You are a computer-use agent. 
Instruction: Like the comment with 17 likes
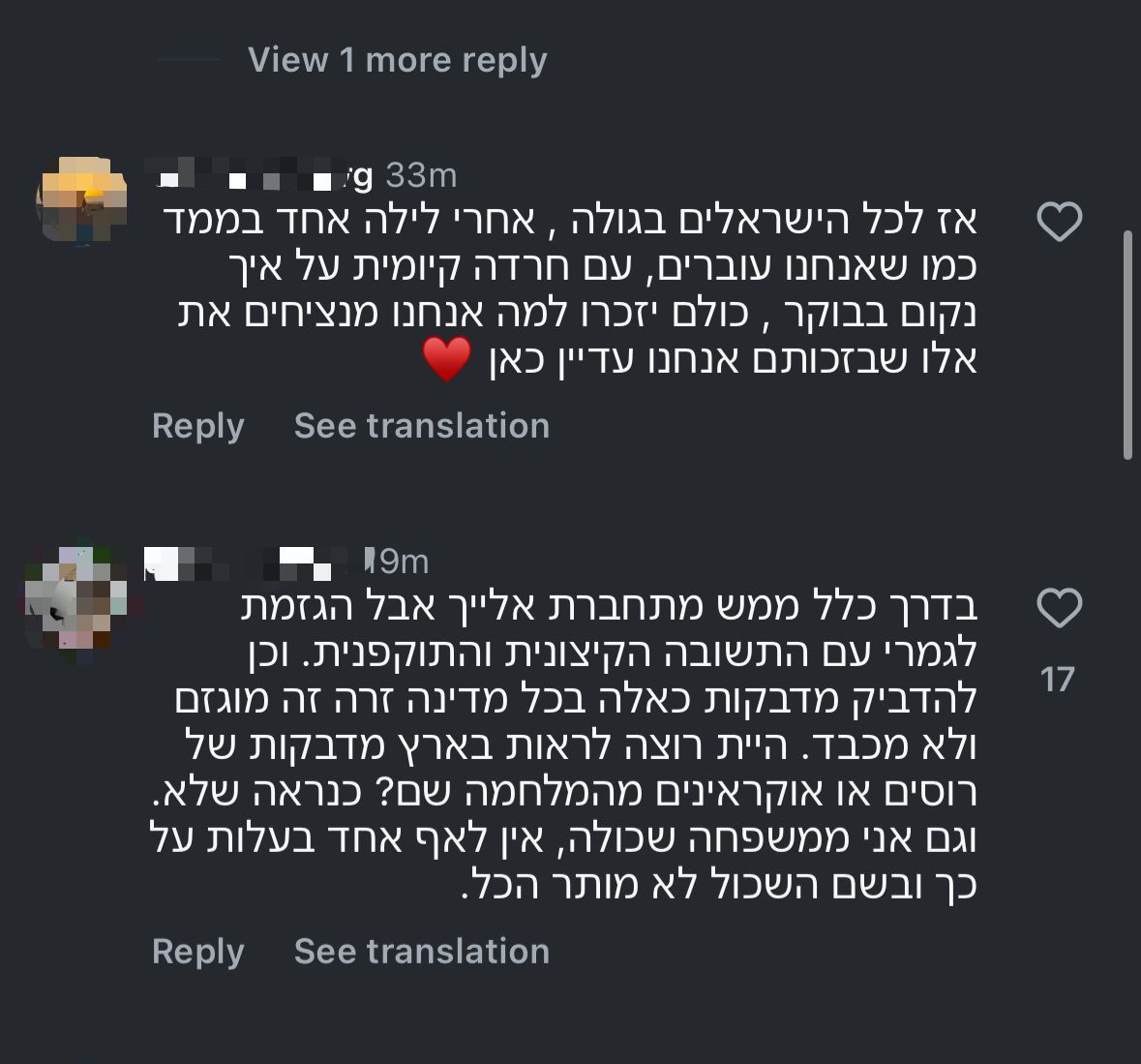pos(1059,609)
